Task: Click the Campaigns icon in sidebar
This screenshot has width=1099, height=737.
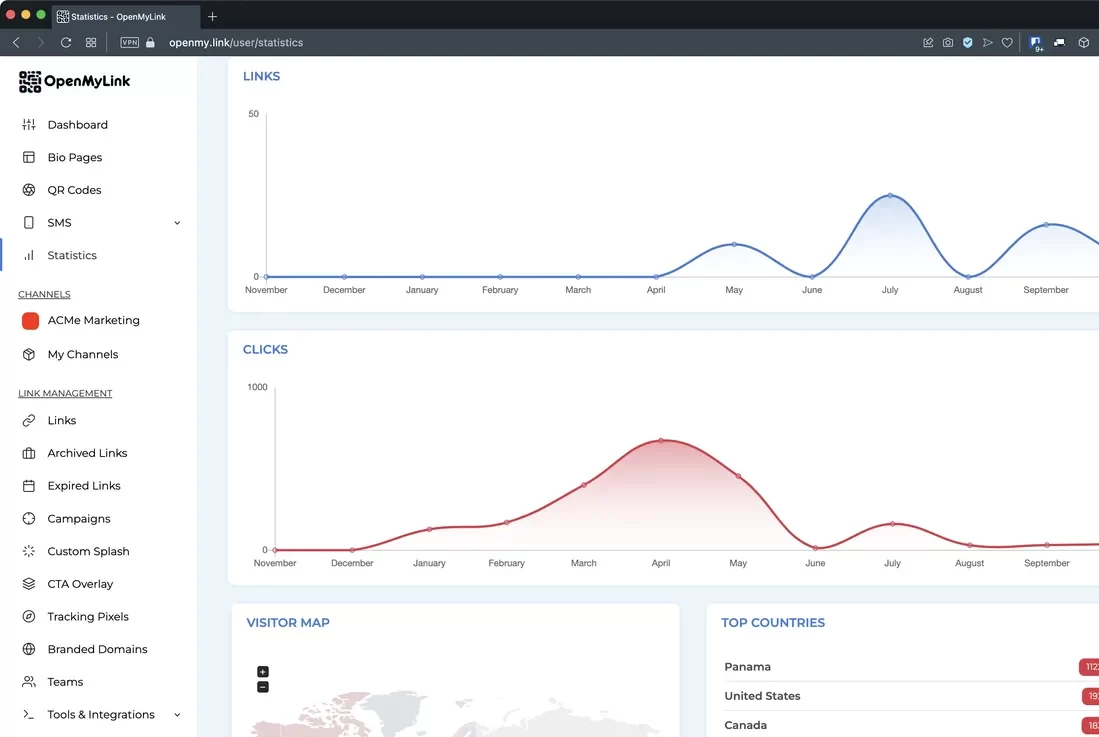Action: [29, 518]
